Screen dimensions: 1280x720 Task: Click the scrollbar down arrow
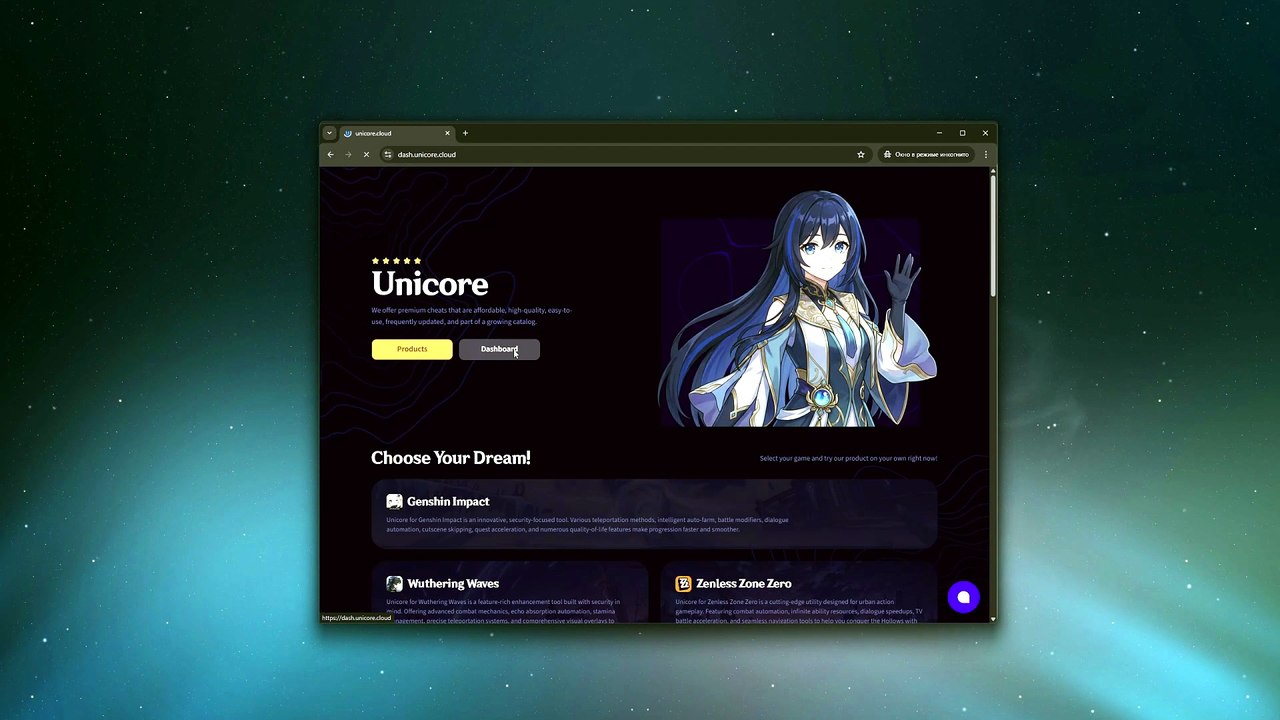(993, 619)
